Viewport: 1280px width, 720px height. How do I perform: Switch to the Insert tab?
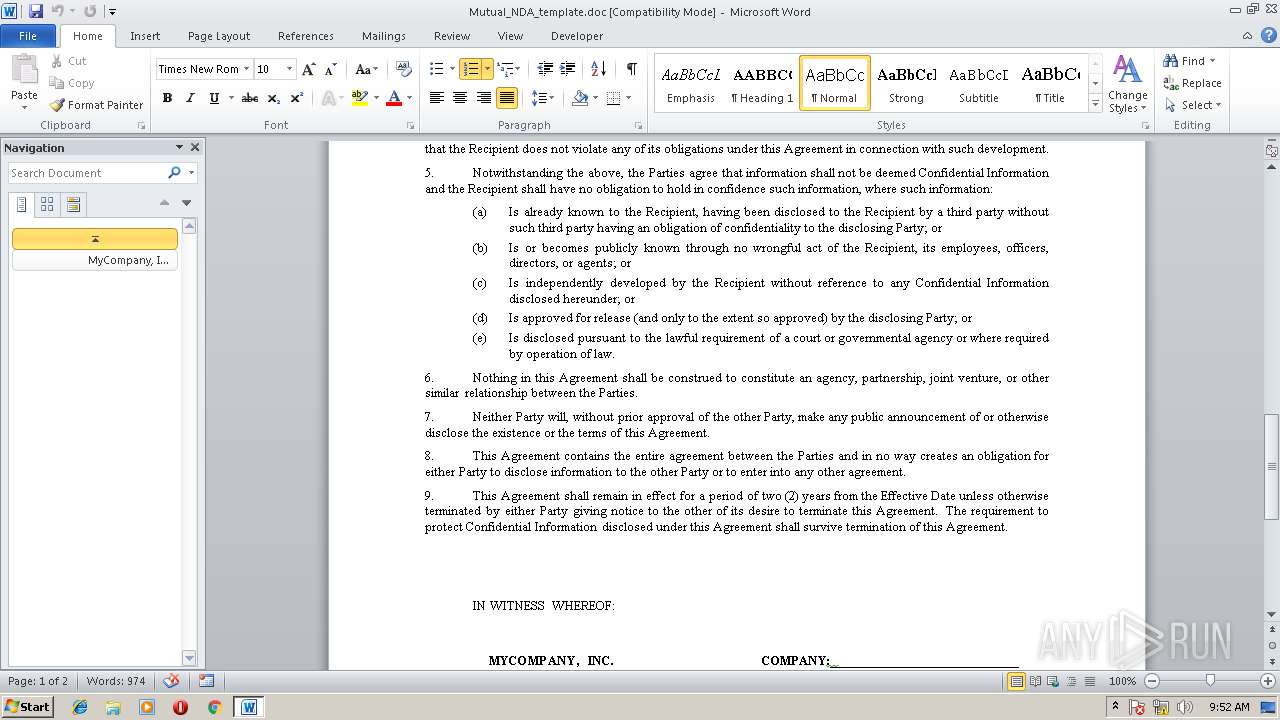point(145,36)
